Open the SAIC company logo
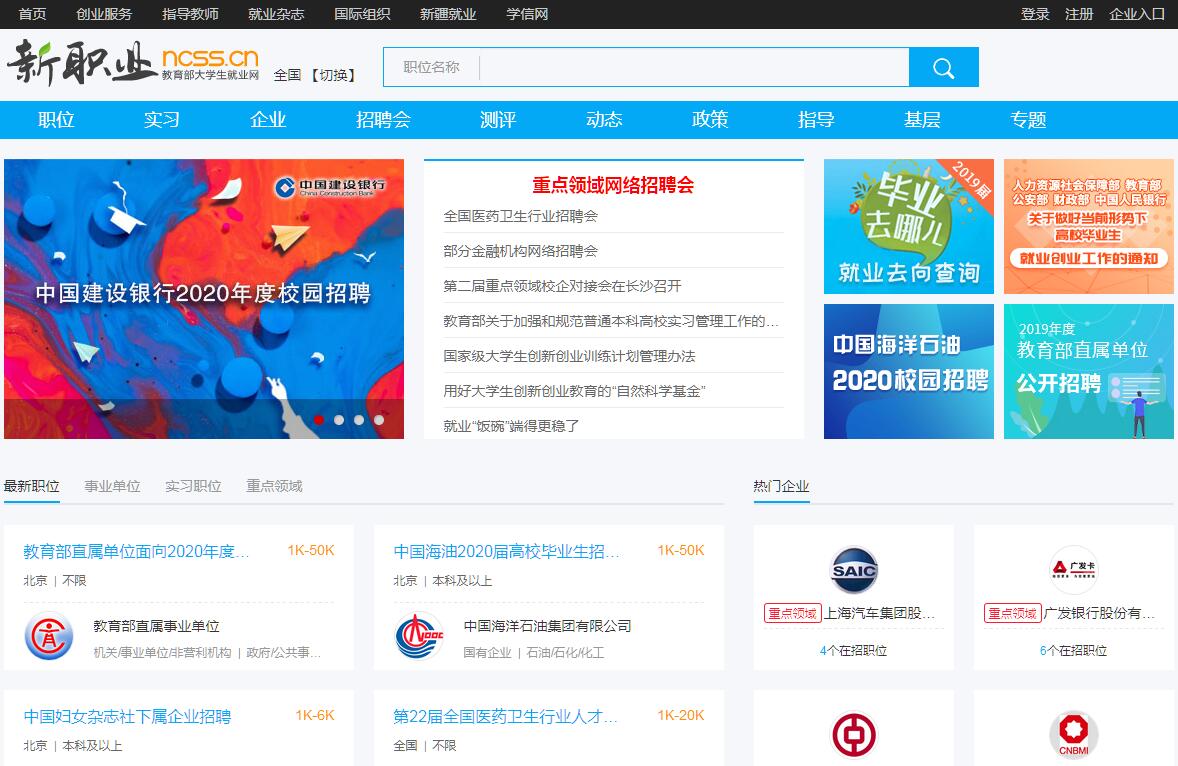 tap(853, 571)
